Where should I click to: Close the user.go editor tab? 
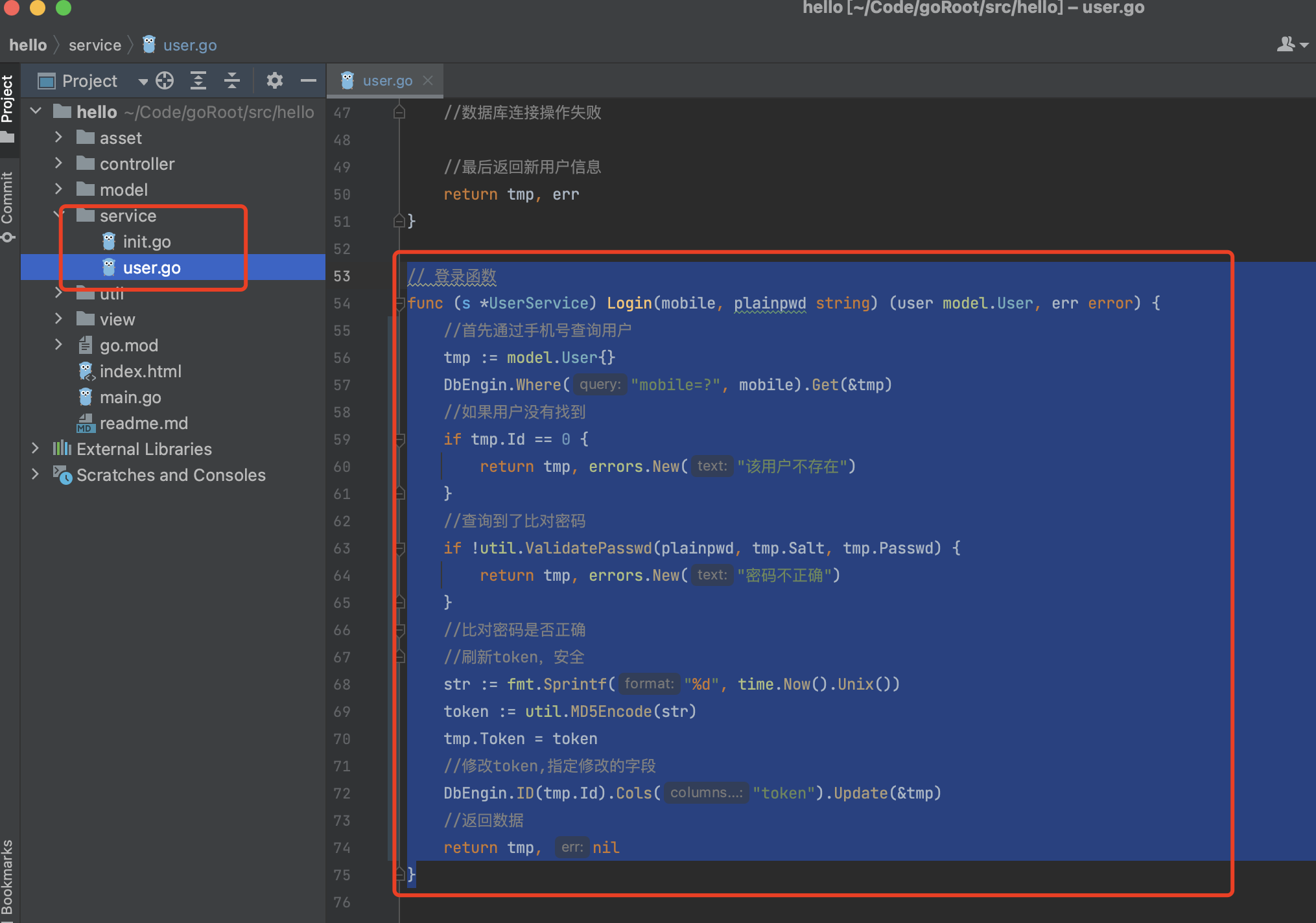tap(428, 80)
